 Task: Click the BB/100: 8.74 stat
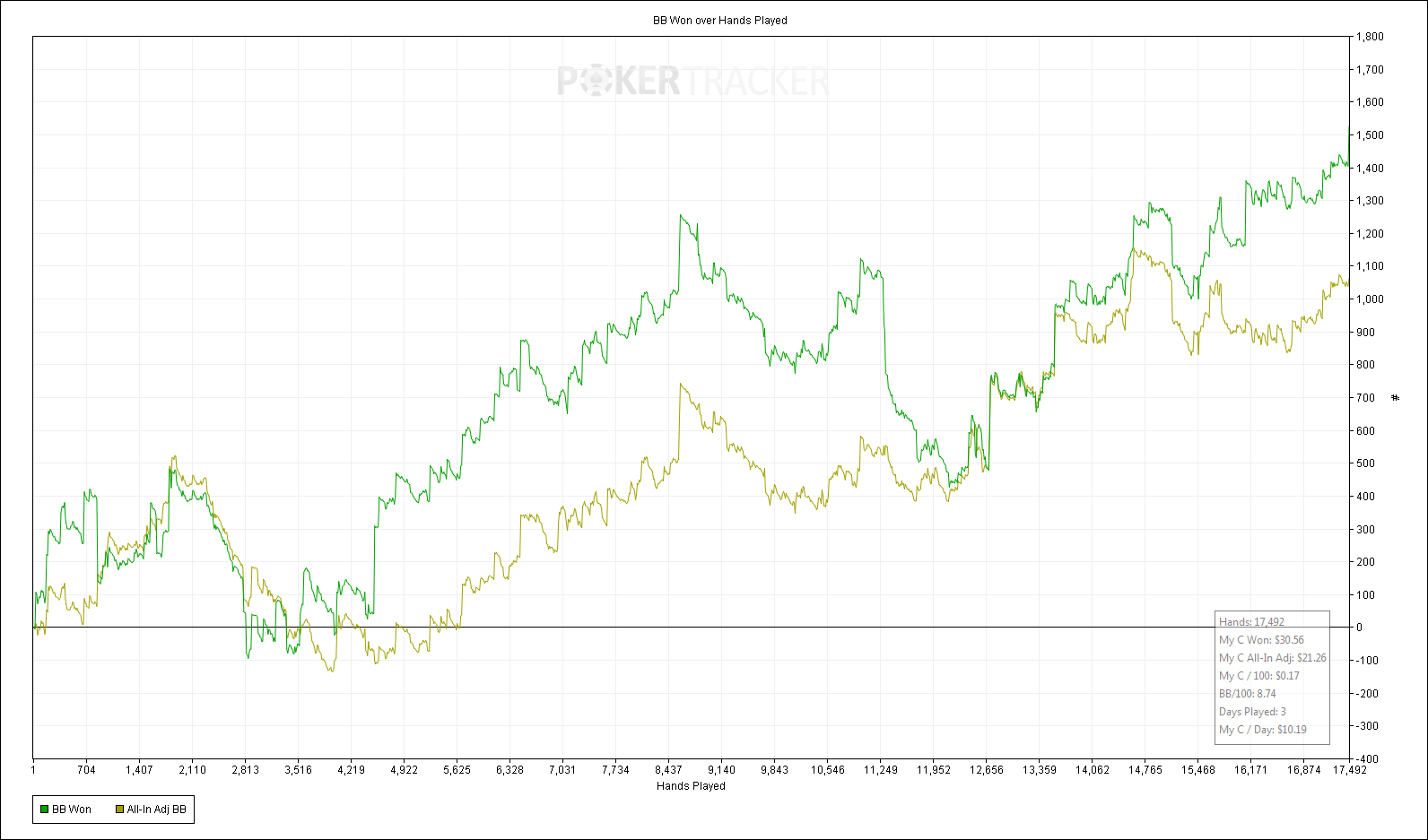[x=1247, y=694]
